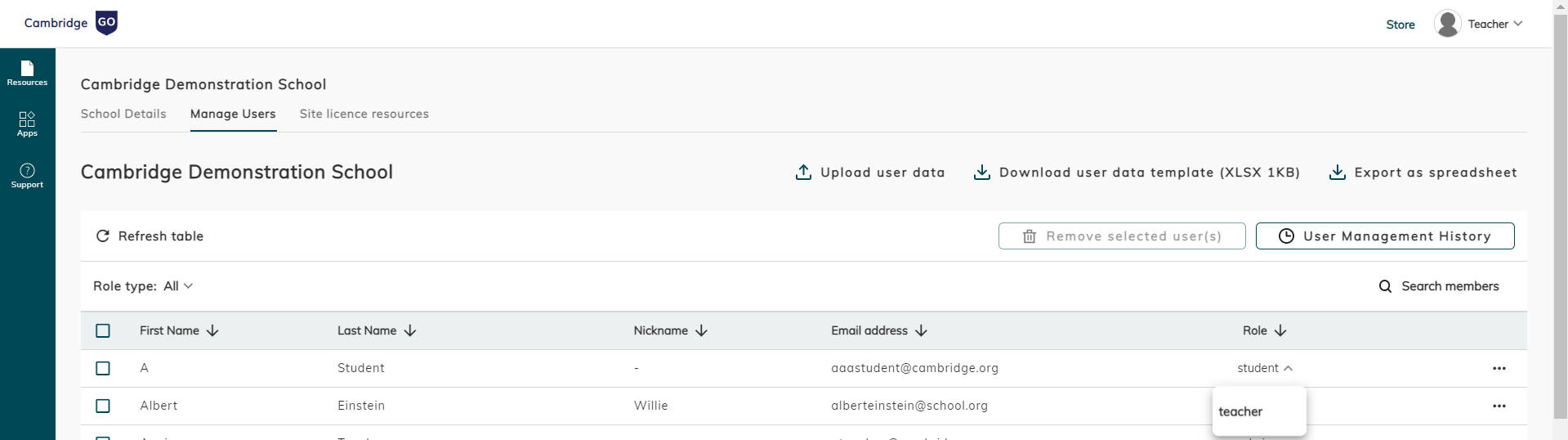Open the Support help icon
This screenshot has width=1568, height=440.
[x=27, y=175]
